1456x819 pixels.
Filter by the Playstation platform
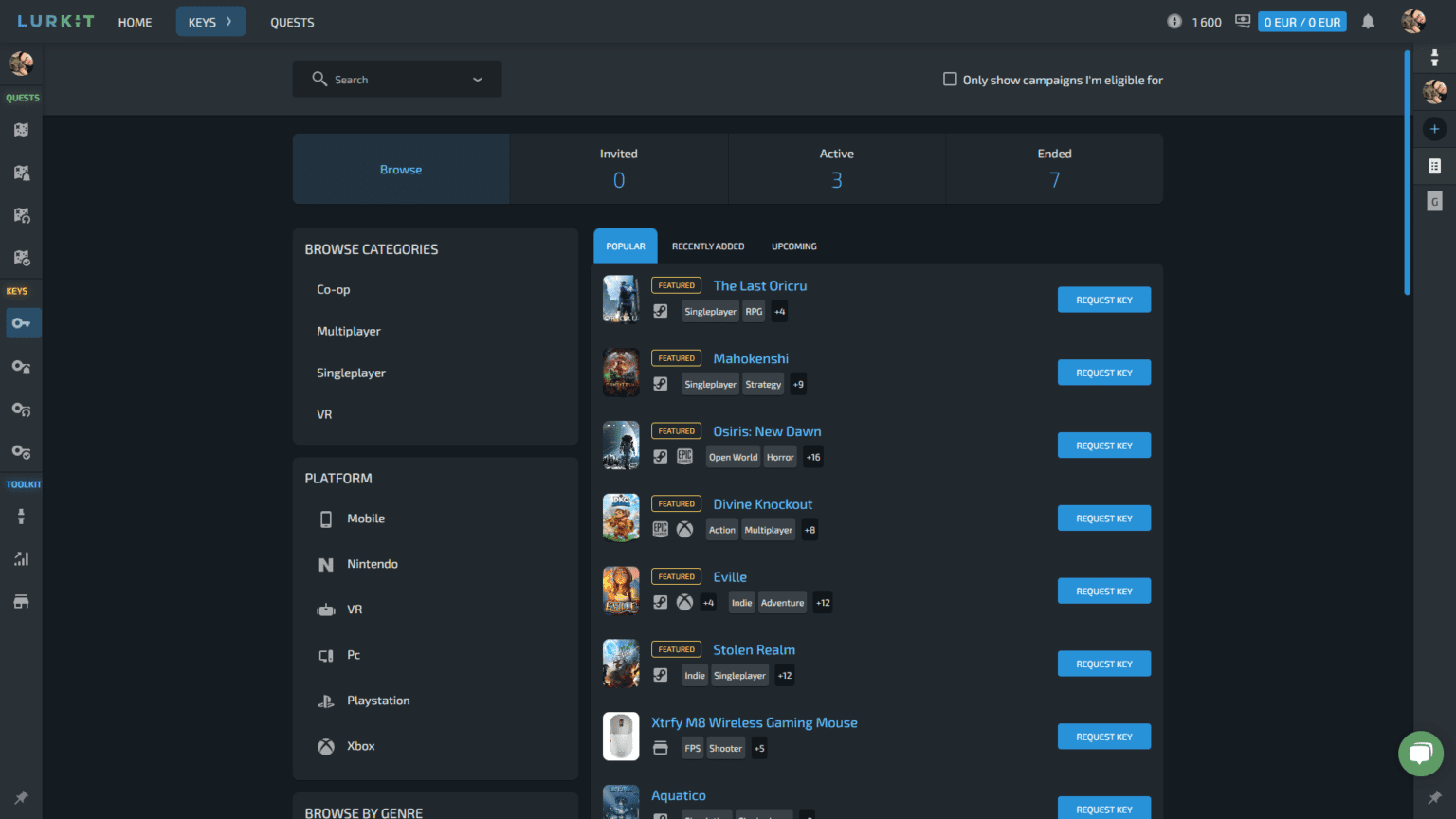(378, 701)
